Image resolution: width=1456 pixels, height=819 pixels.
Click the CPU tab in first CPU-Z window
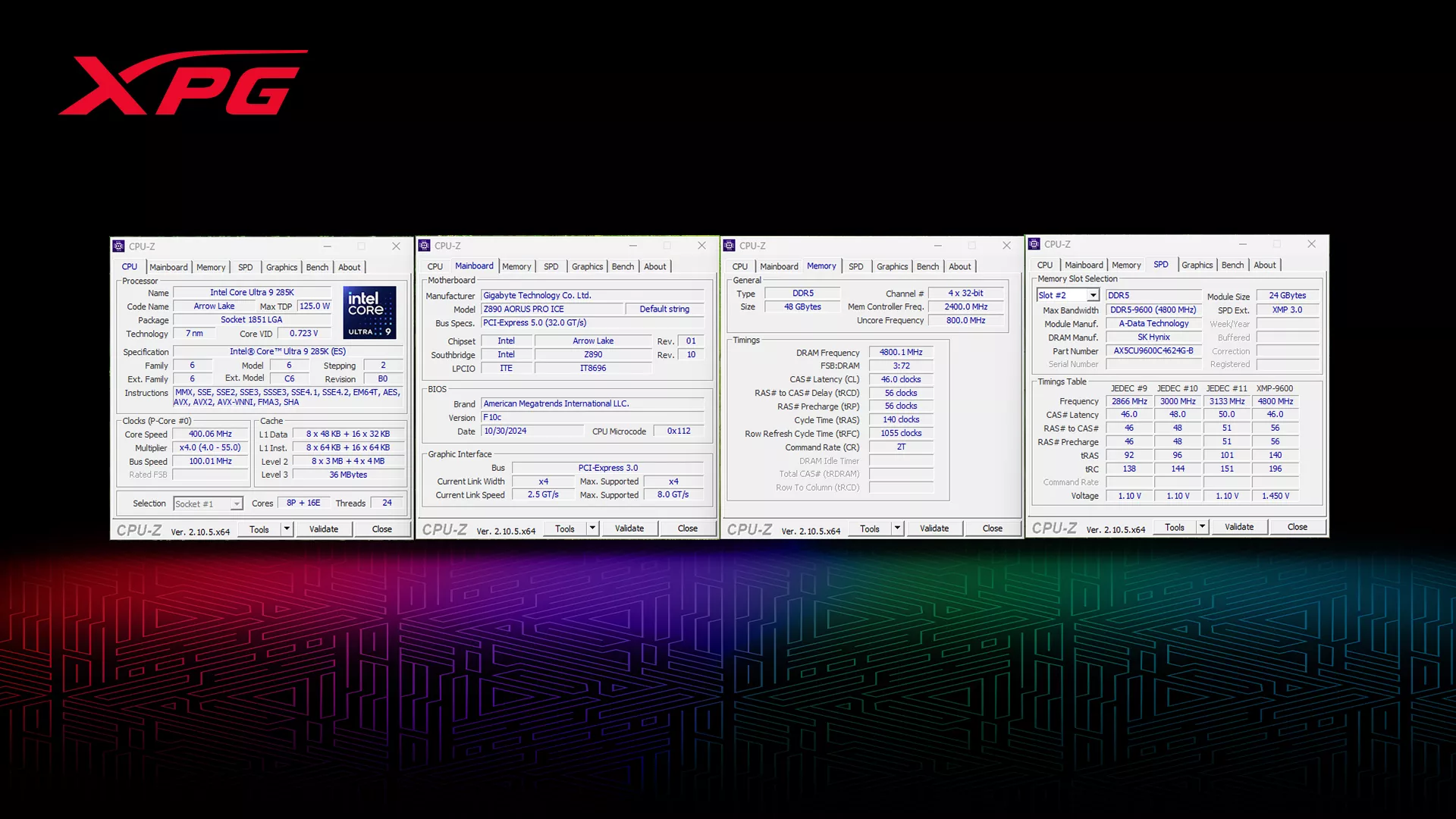(129, 266)
